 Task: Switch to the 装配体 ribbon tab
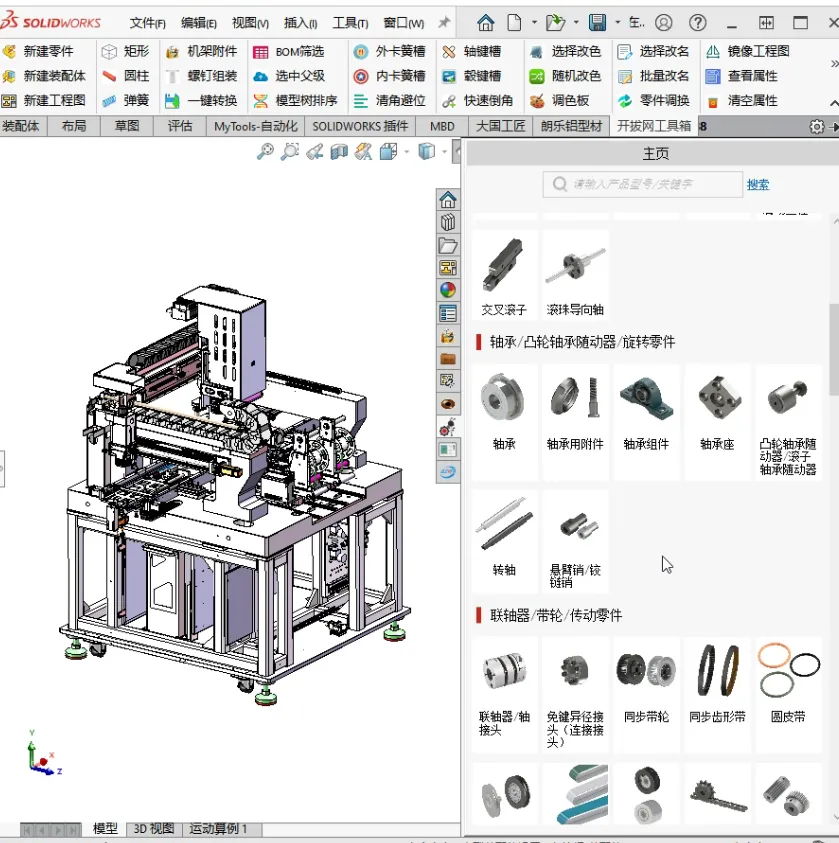click(21, 126)
